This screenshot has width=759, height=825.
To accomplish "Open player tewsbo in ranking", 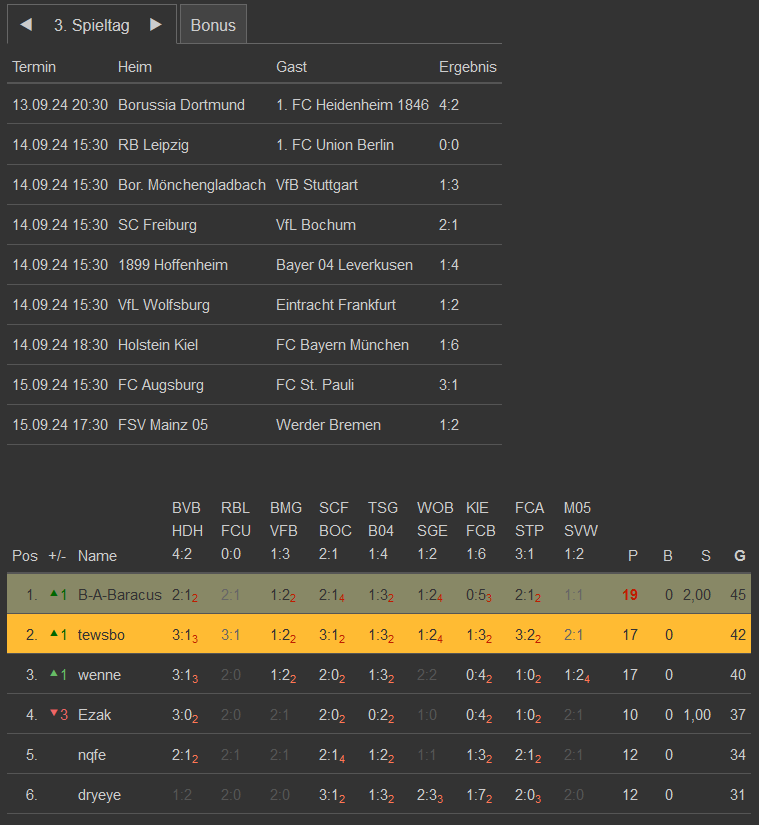I will (x=99, y=635).
